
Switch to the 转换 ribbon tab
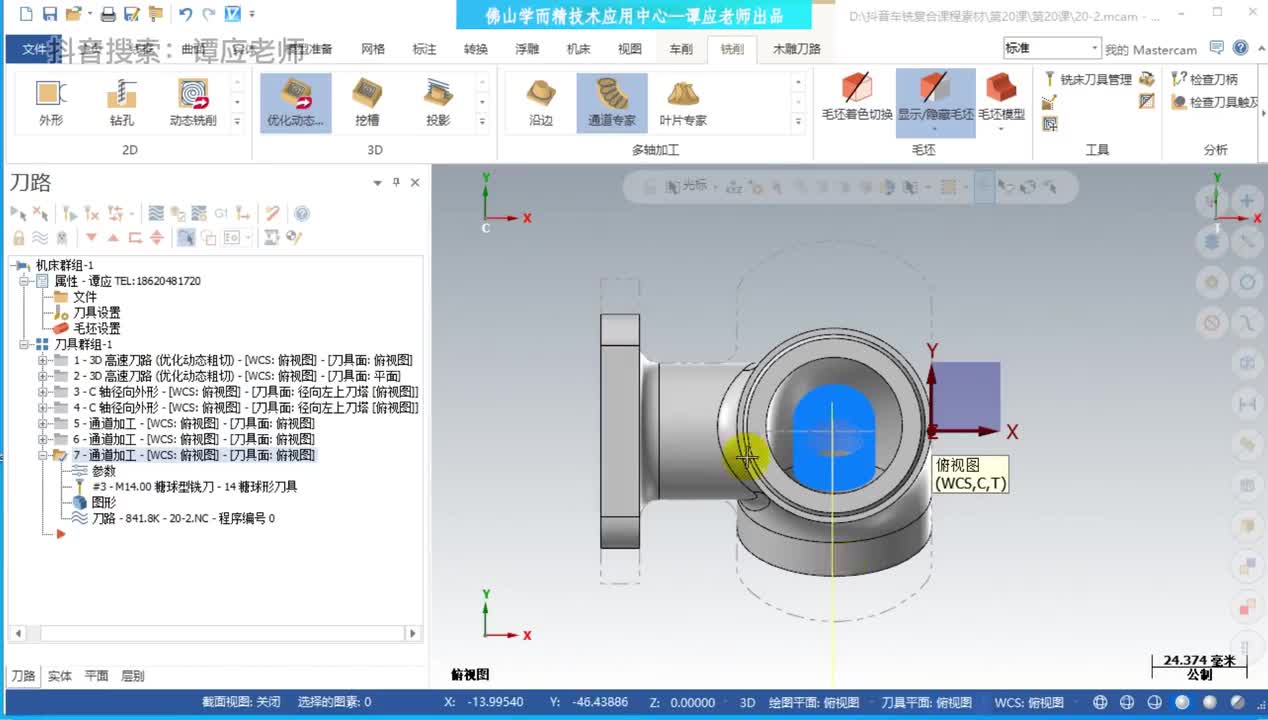(476, 48)
